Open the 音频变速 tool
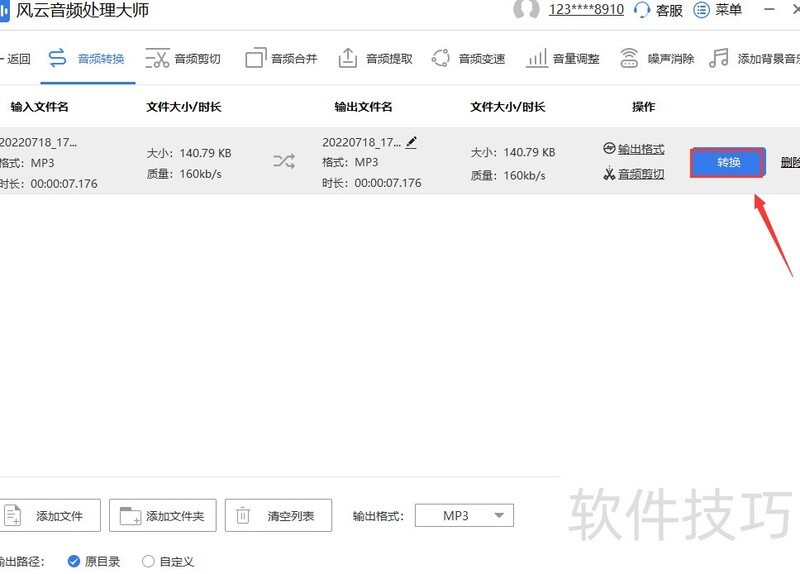Screen dimensions: 800x574 (468, 58)
